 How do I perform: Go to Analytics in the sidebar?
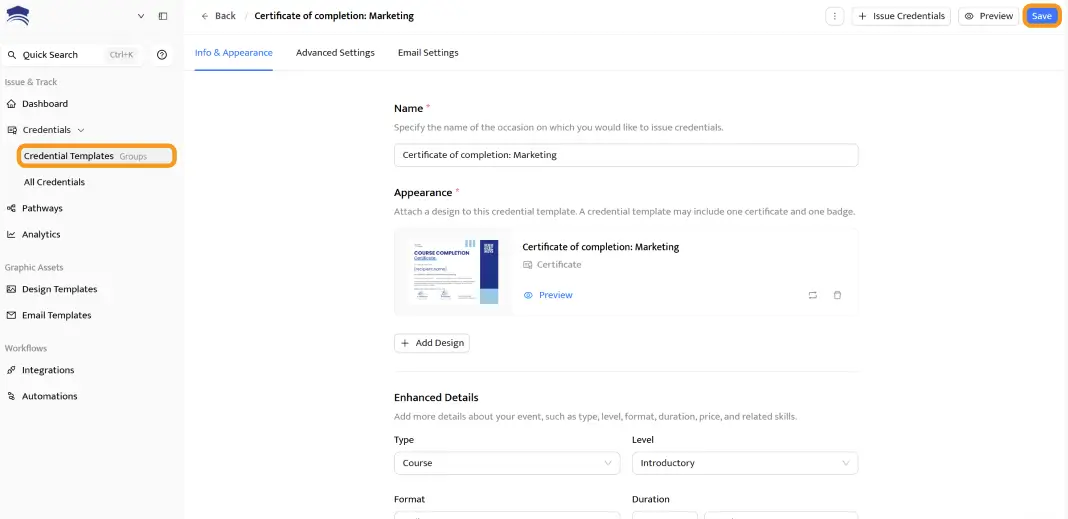click(41, 234)
